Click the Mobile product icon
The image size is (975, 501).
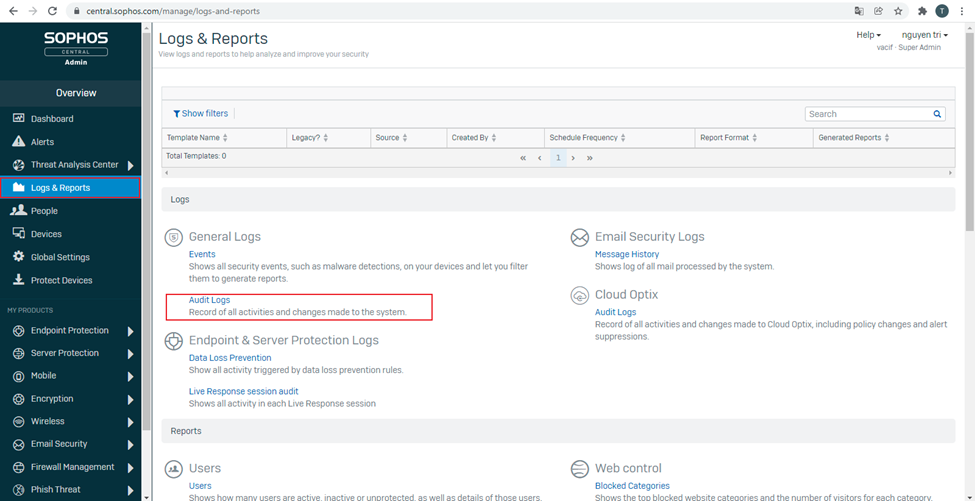click(x=19, y=375)
